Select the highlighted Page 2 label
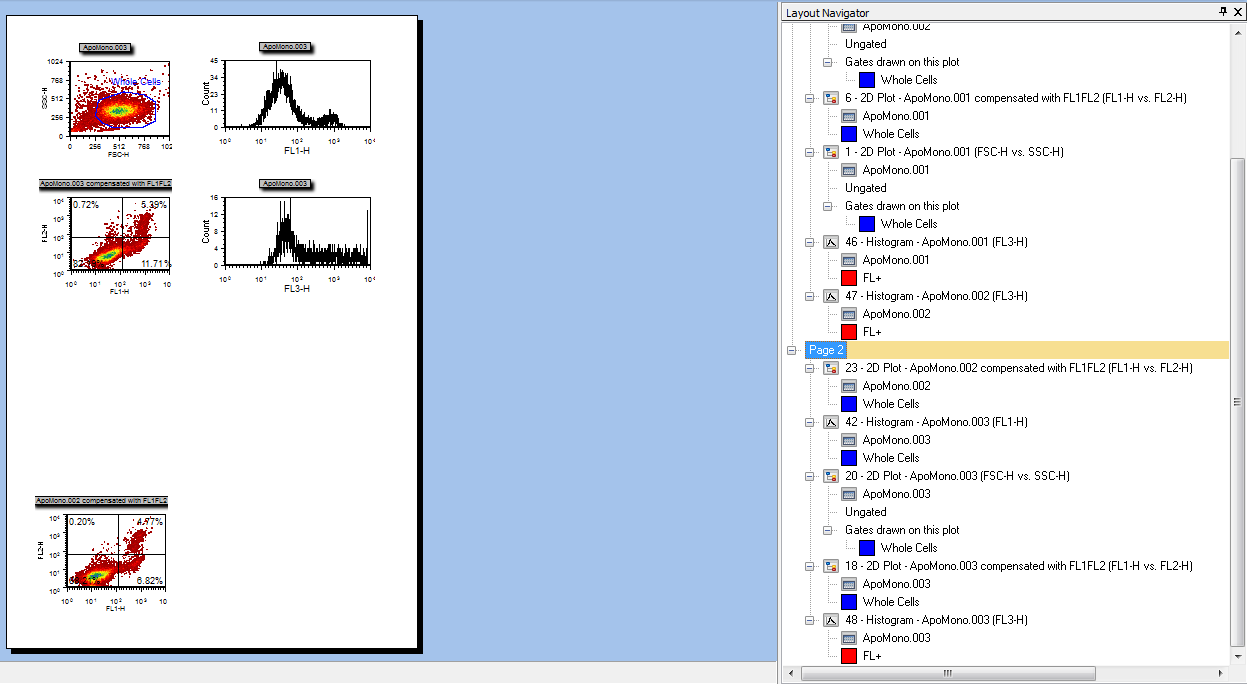Screen dimensions: 1247x684 [x=826, y=350]
